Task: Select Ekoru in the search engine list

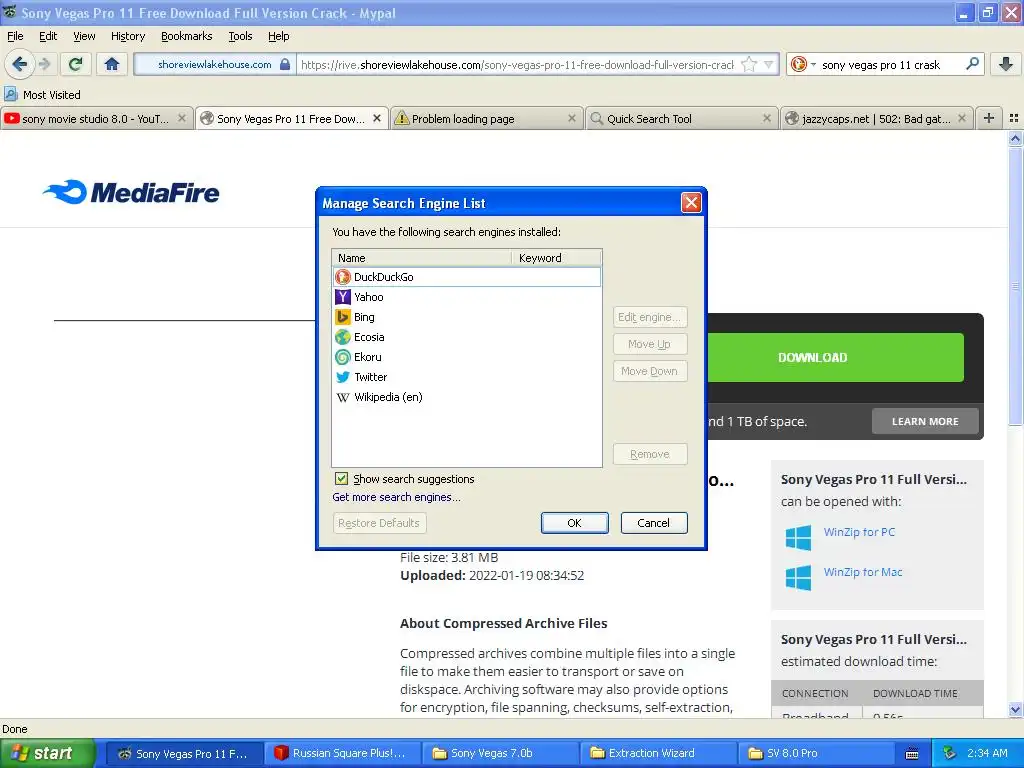Action: pyautogui.click(x=467, y=357)
